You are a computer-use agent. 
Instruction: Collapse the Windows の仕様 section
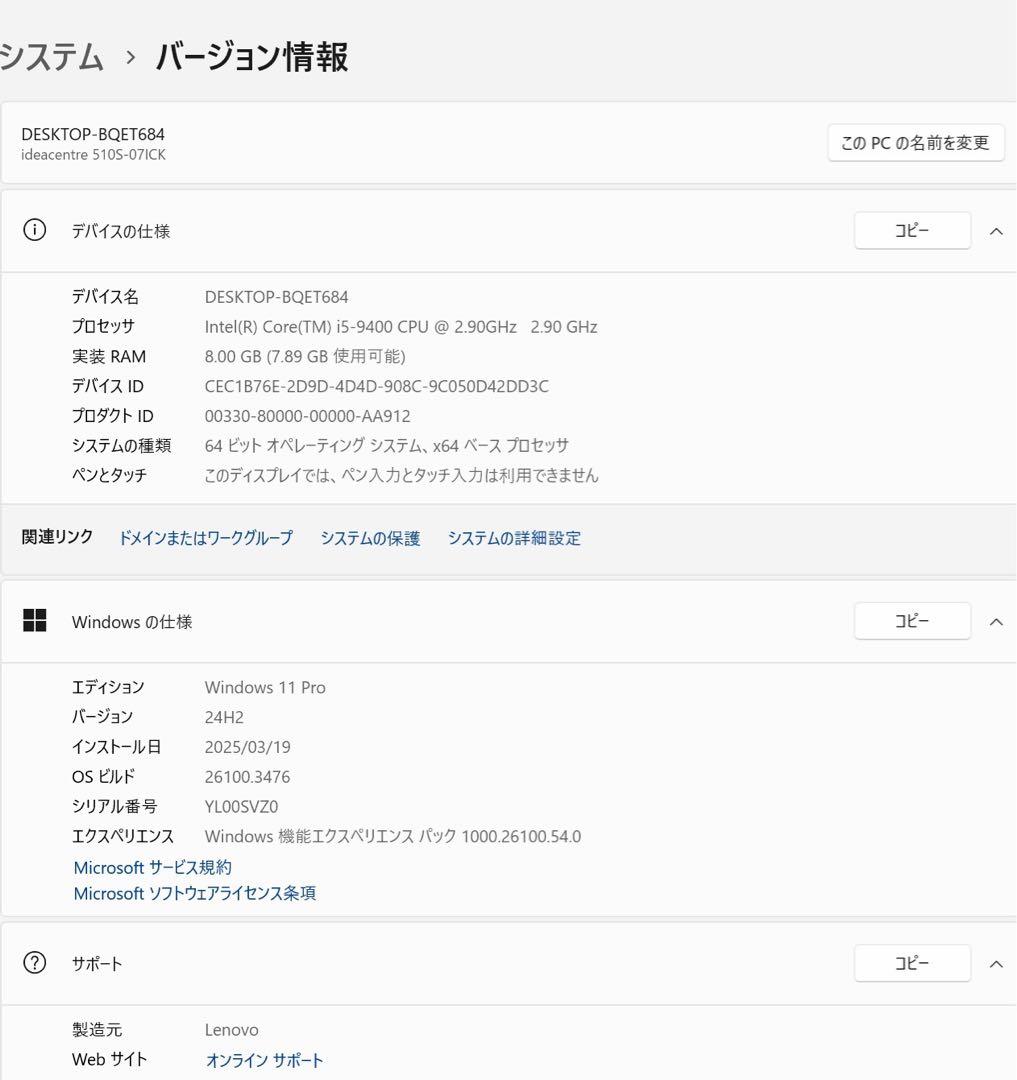point(996,620)
